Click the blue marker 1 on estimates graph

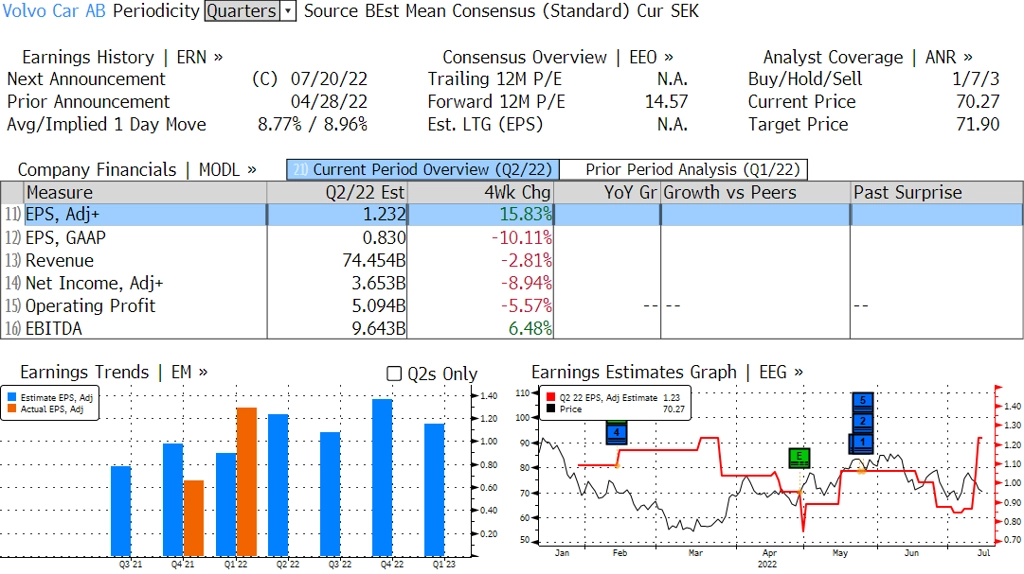[863, 442]
